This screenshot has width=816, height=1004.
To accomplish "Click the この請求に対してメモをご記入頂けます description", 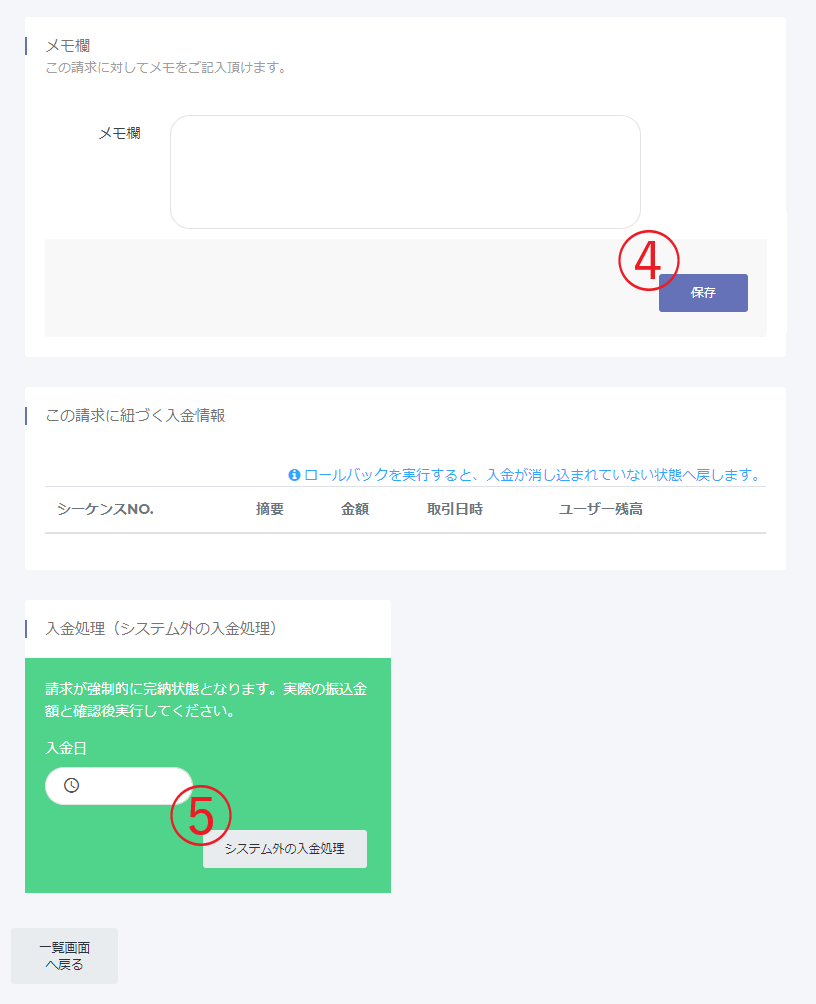I will point(166,67).
